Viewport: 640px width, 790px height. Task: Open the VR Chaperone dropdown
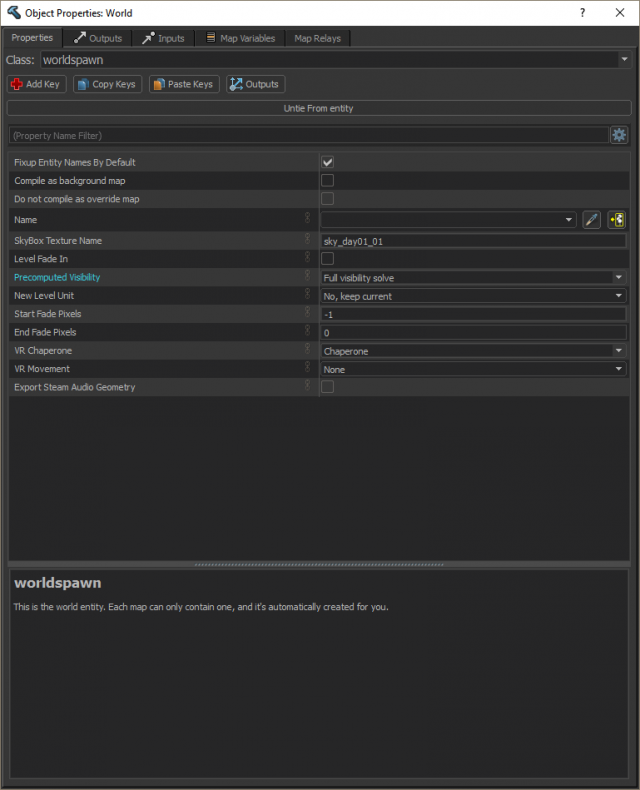click(618, 351)
